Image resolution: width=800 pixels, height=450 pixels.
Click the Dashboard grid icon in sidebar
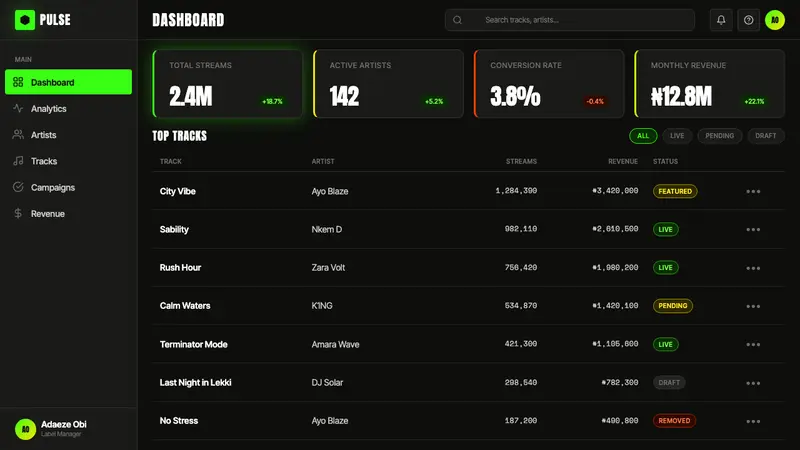tap(18, 82)
